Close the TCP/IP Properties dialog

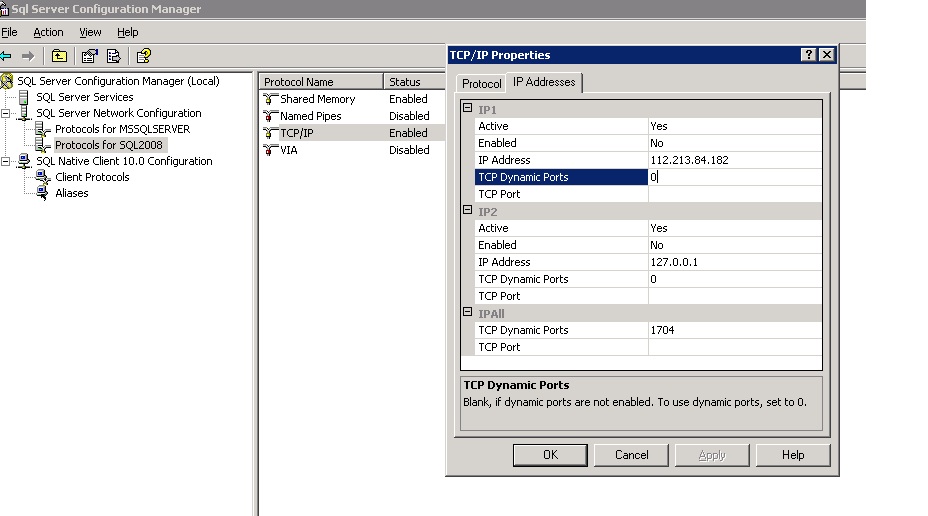[x=827, y=55]
